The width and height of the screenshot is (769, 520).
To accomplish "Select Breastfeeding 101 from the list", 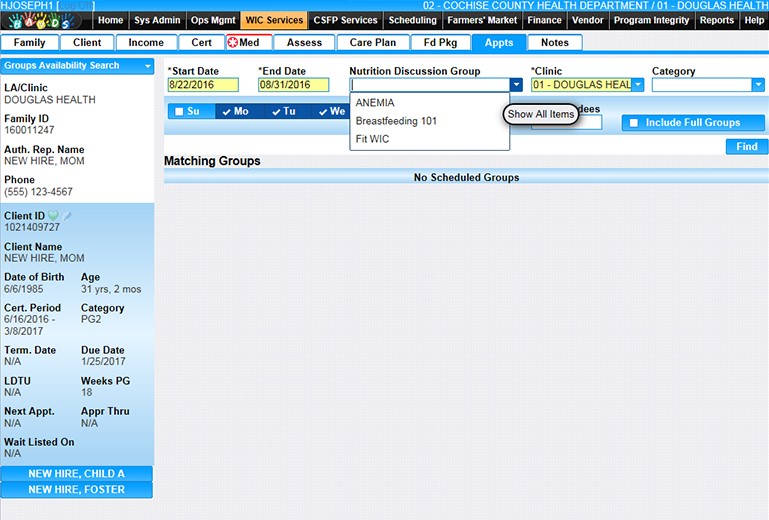I will 396,121.
